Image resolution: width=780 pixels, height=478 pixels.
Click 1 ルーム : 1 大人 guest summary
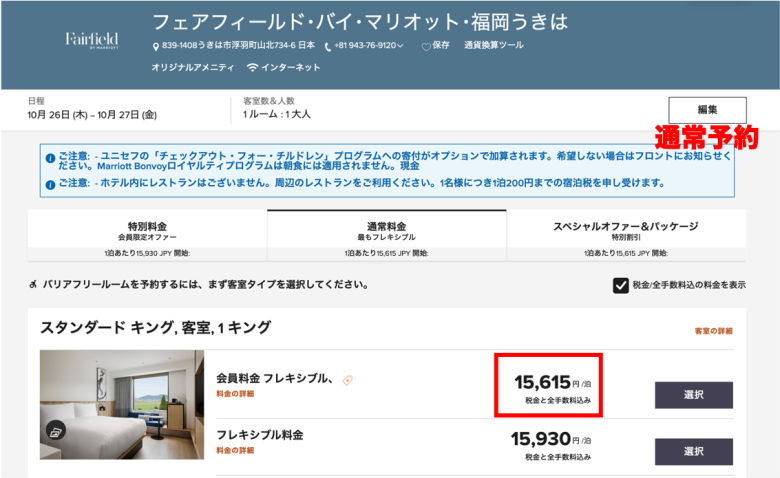click(x=277, y=114)
